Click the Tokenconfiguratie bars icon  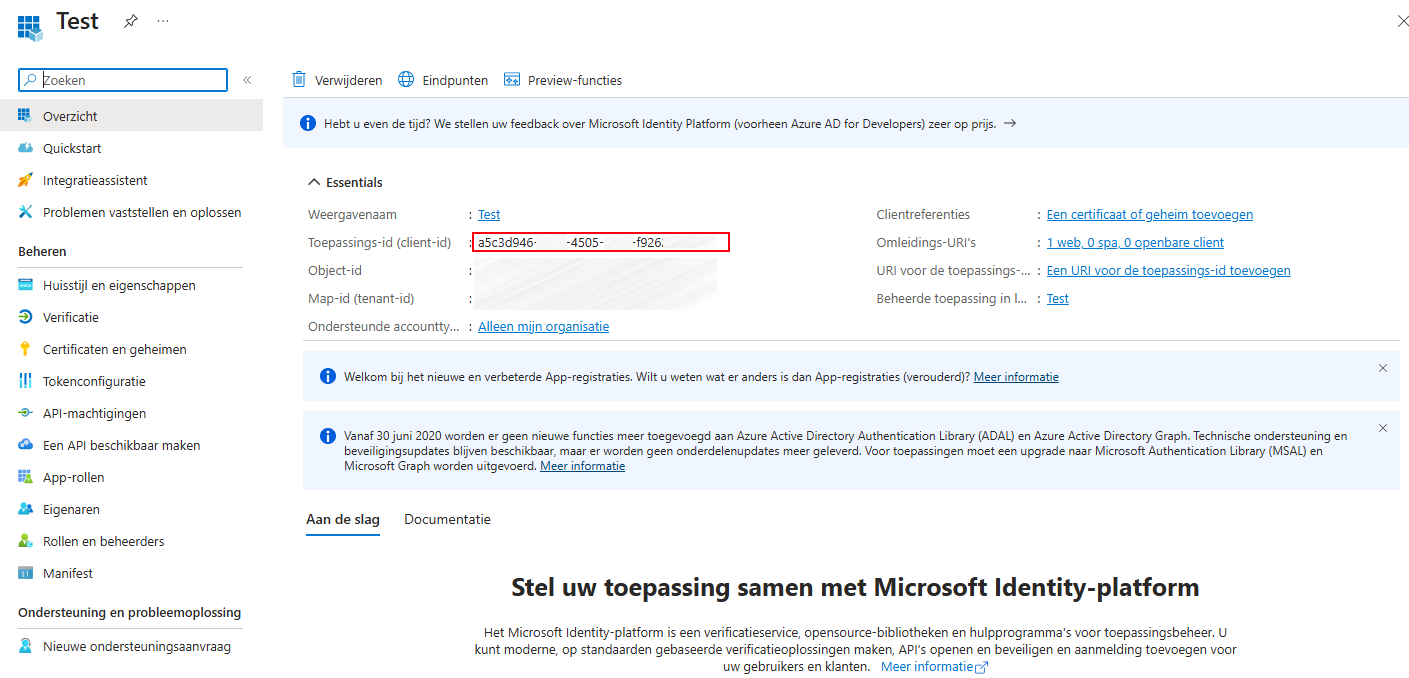tap(26, 381)
